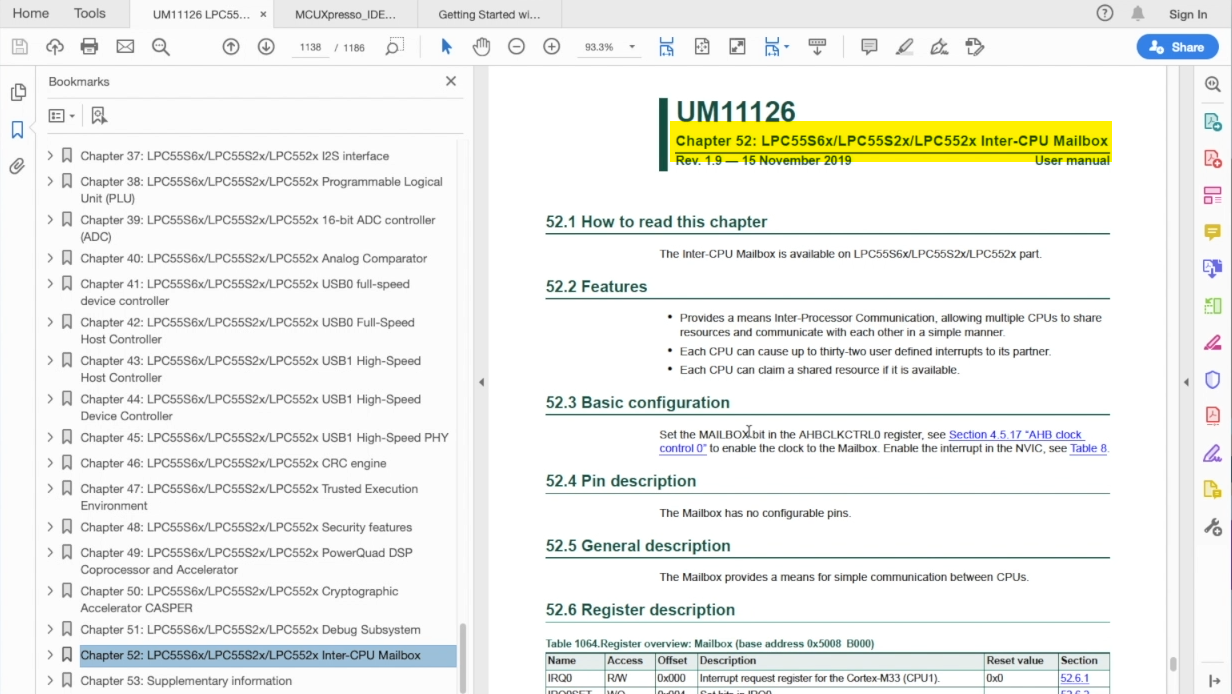Click the blue Share button
This screenshot has height=694, width=1232.
click(x=1177, y=47)
